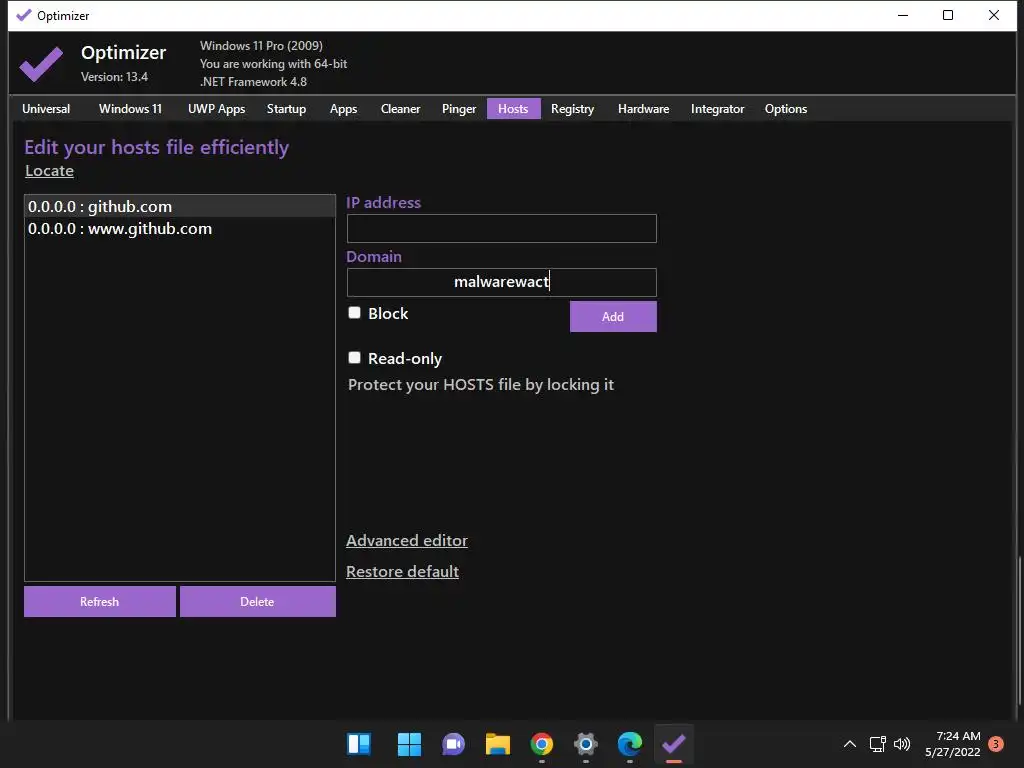This screenshot has height=768, width=1024.
Task: Go to the Apps tab
Action: 344,109
